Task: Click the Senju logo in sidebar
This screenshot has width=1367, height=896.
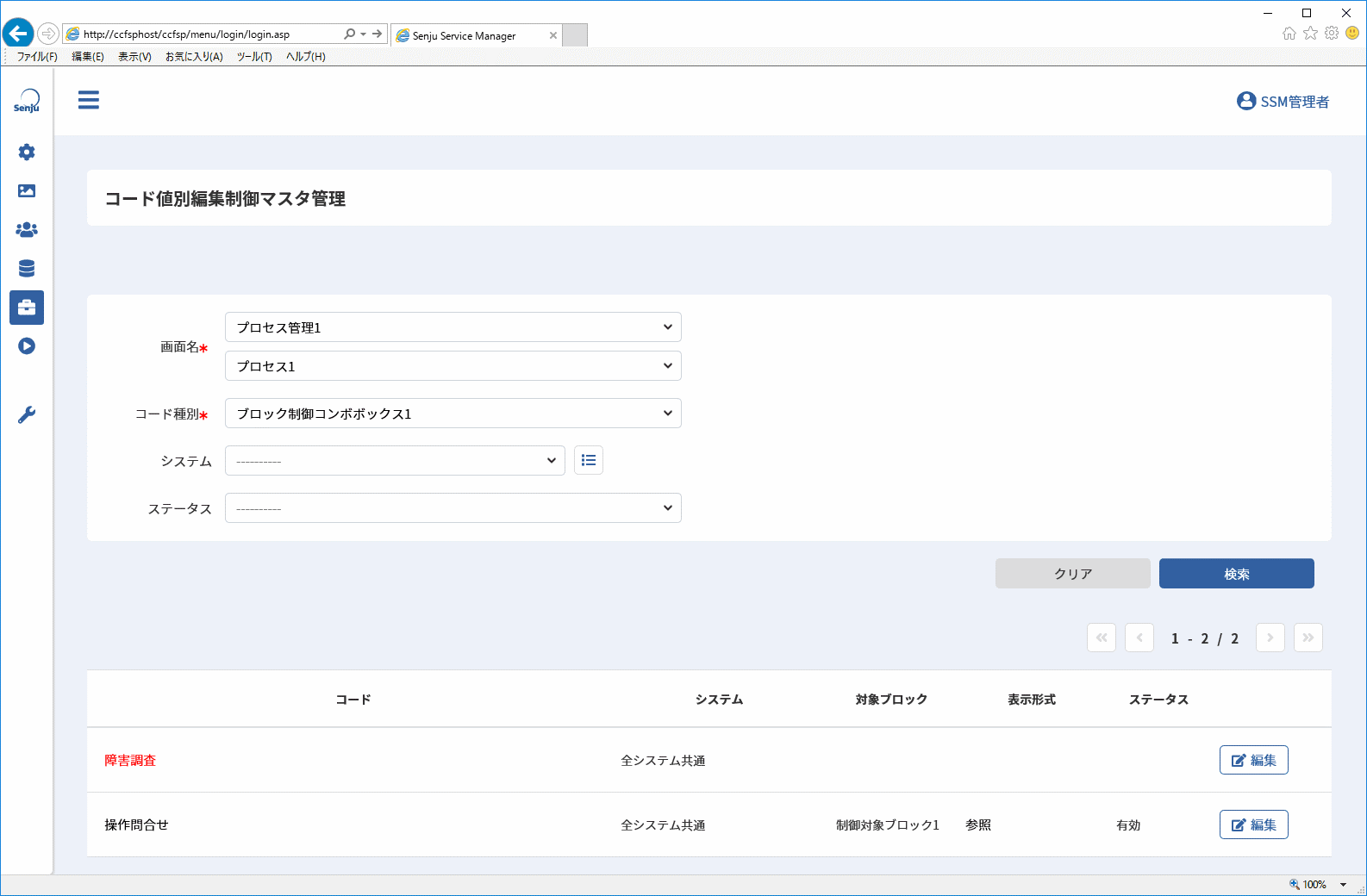Action: pyautogui.click(x=27, y=101)
